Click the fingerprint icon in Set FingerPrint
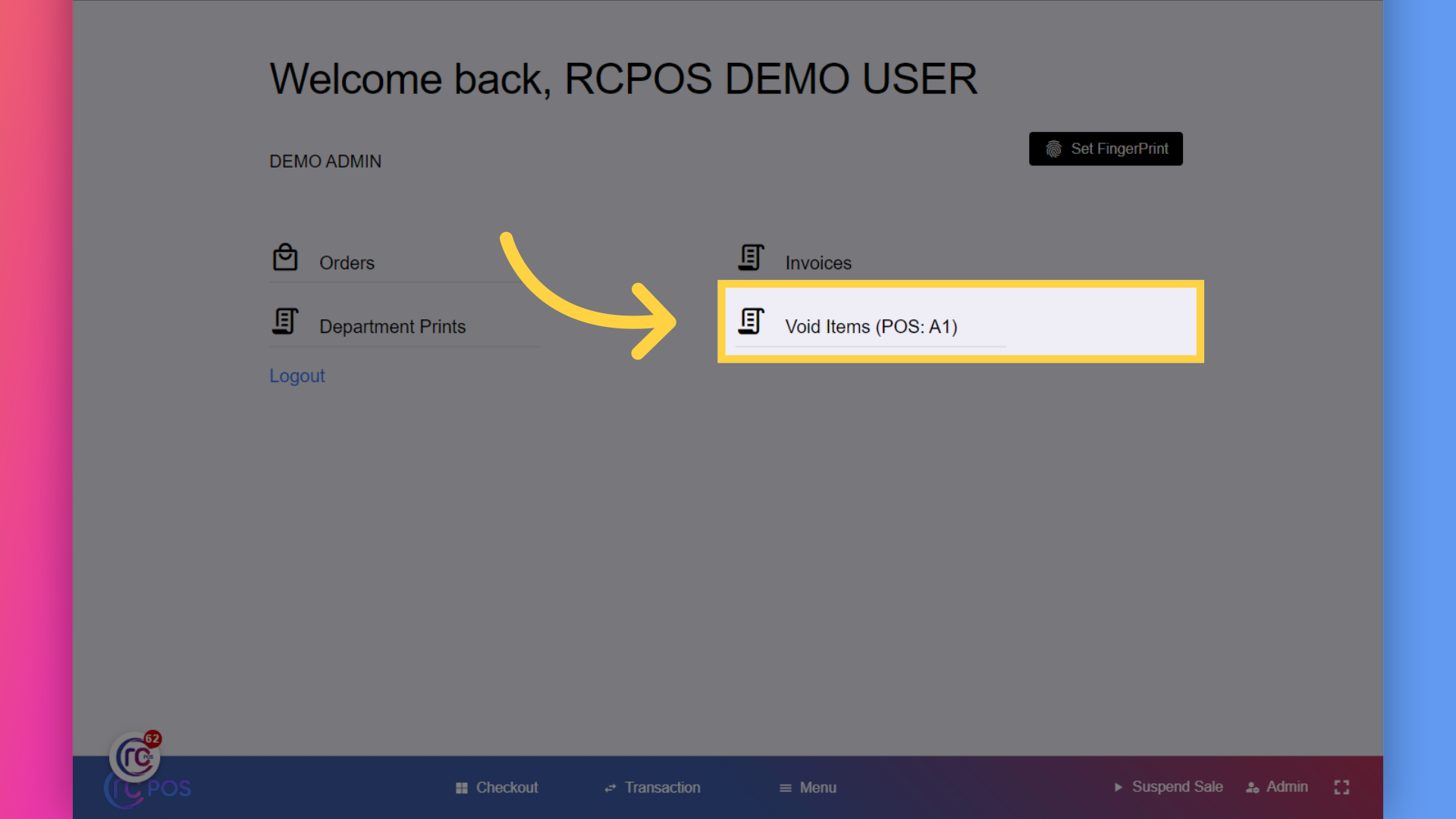The image size is (1456, 819). click(x=1053, y=149)
